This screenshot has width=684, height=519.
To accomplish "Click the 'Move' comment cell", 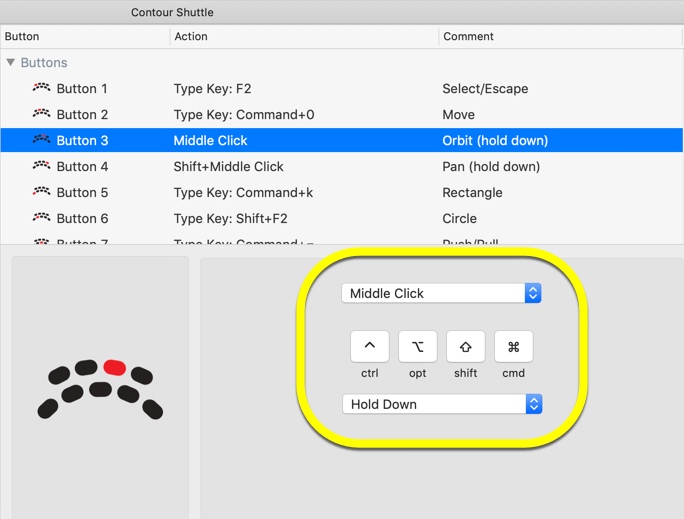I will 458,115.
